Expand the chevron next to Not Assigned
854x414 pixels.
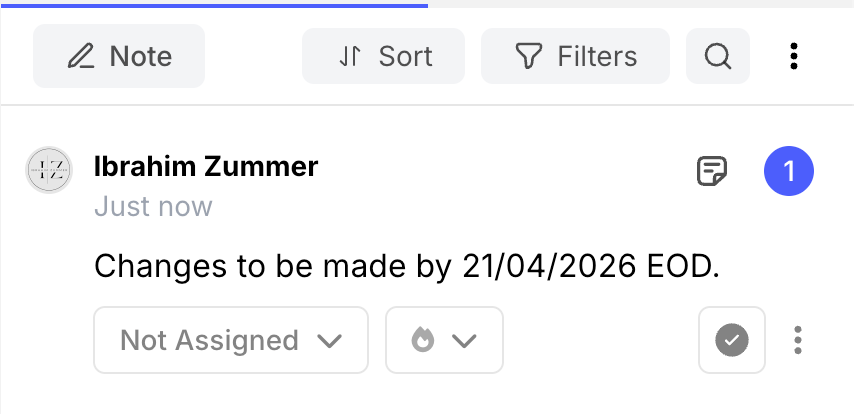tap(330, 341)
